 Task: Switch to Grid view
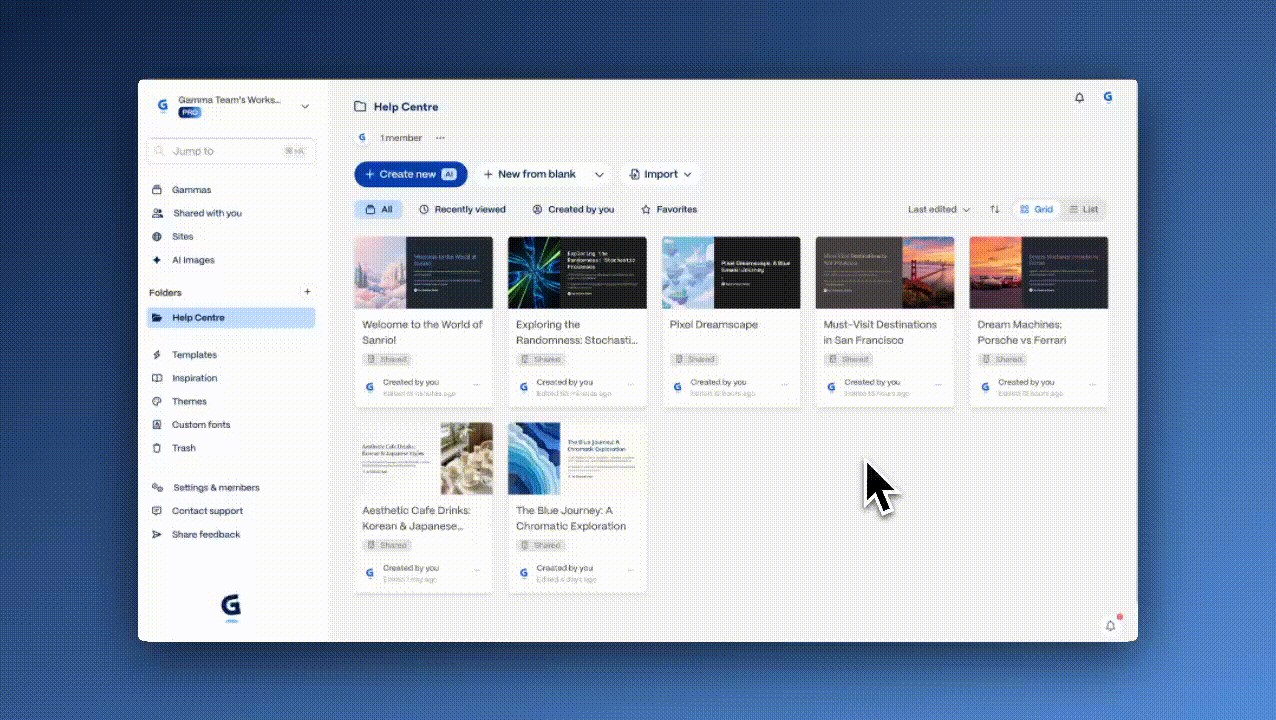tap(1036, 210)
